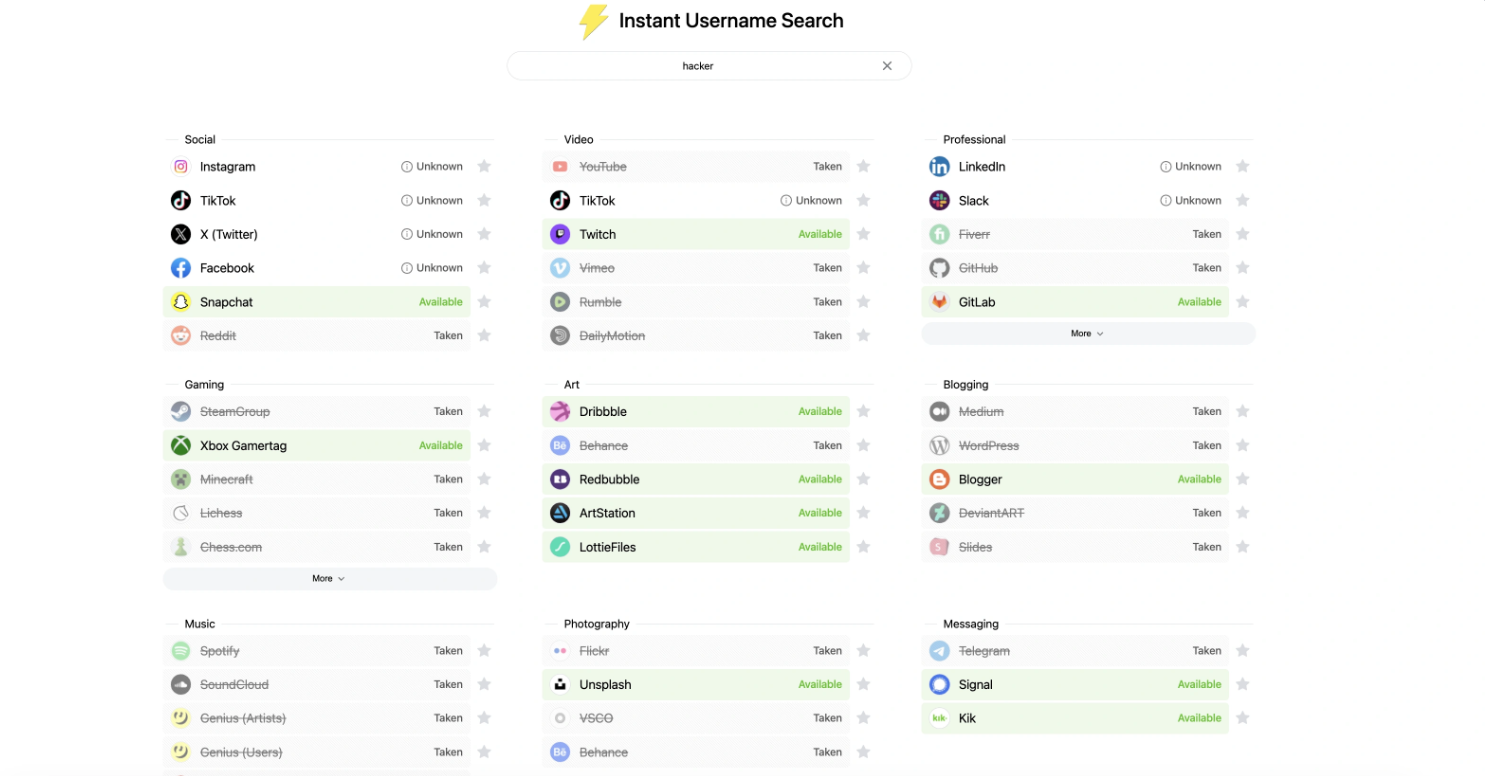The image size is (1485, 776).
Task: Star the Signal messaging row
Action: click(x=1242, y=685)
